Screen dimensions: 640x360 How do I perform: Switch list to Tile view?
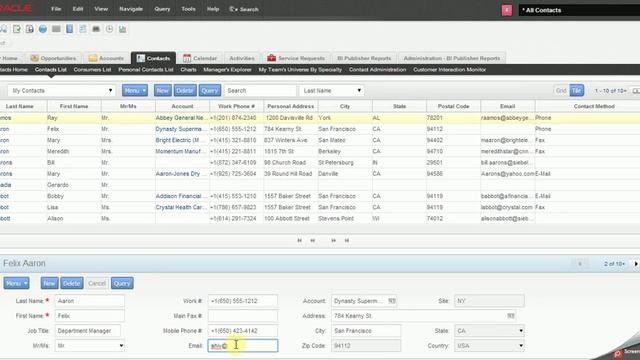tap(576, 91)
